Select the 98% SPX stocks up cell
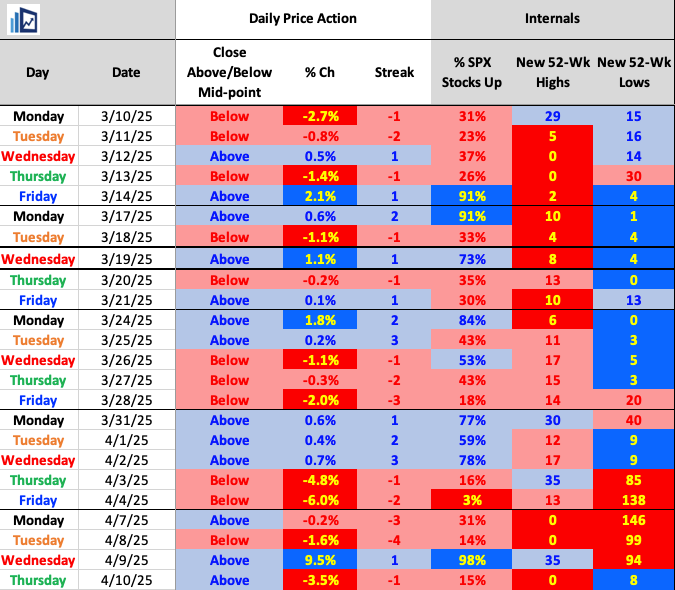 click(x=472, y=560)
